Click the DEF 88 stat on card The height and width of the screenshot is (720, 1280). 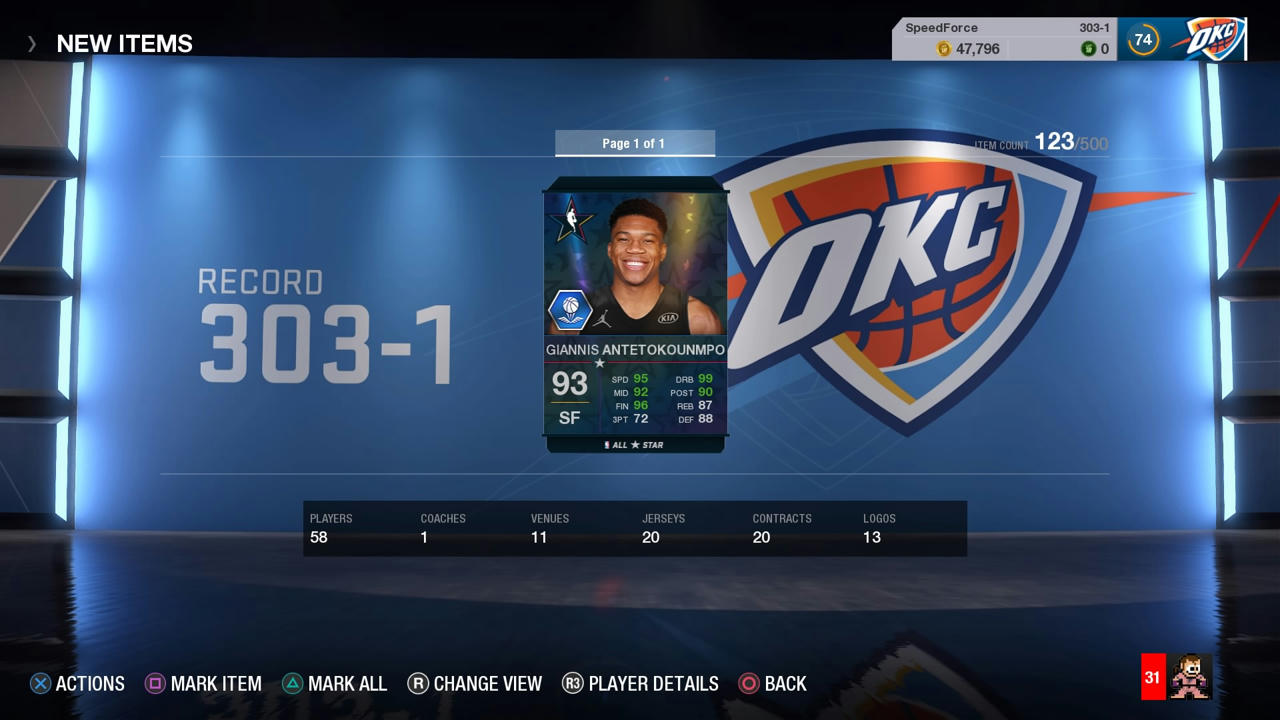tap(696, 419)
